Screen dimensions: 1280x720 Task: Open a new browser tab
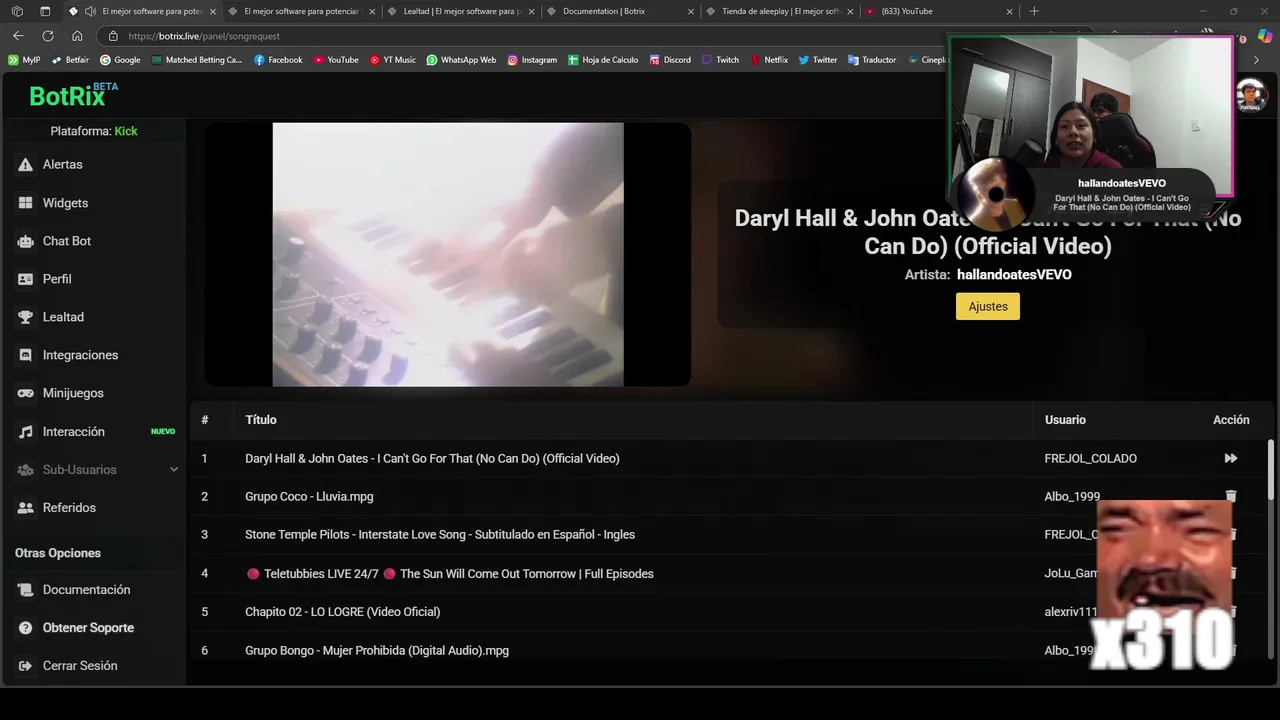coord(1034,11)
